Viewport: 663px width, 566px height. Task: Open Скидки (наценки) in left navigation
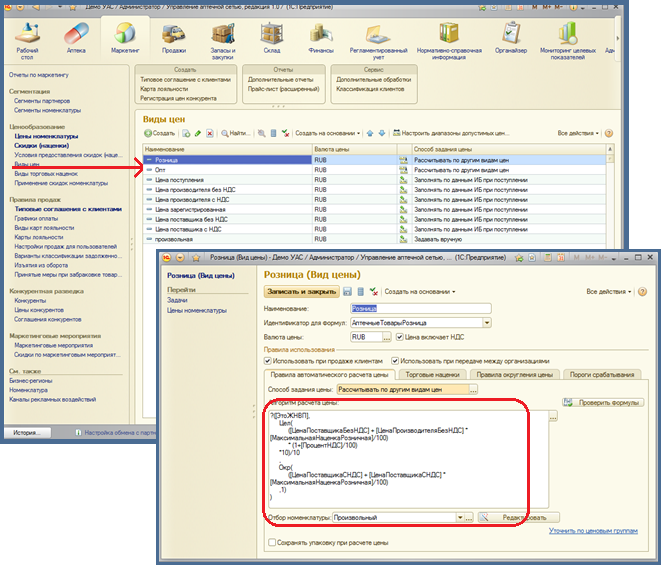pos(42,145)
